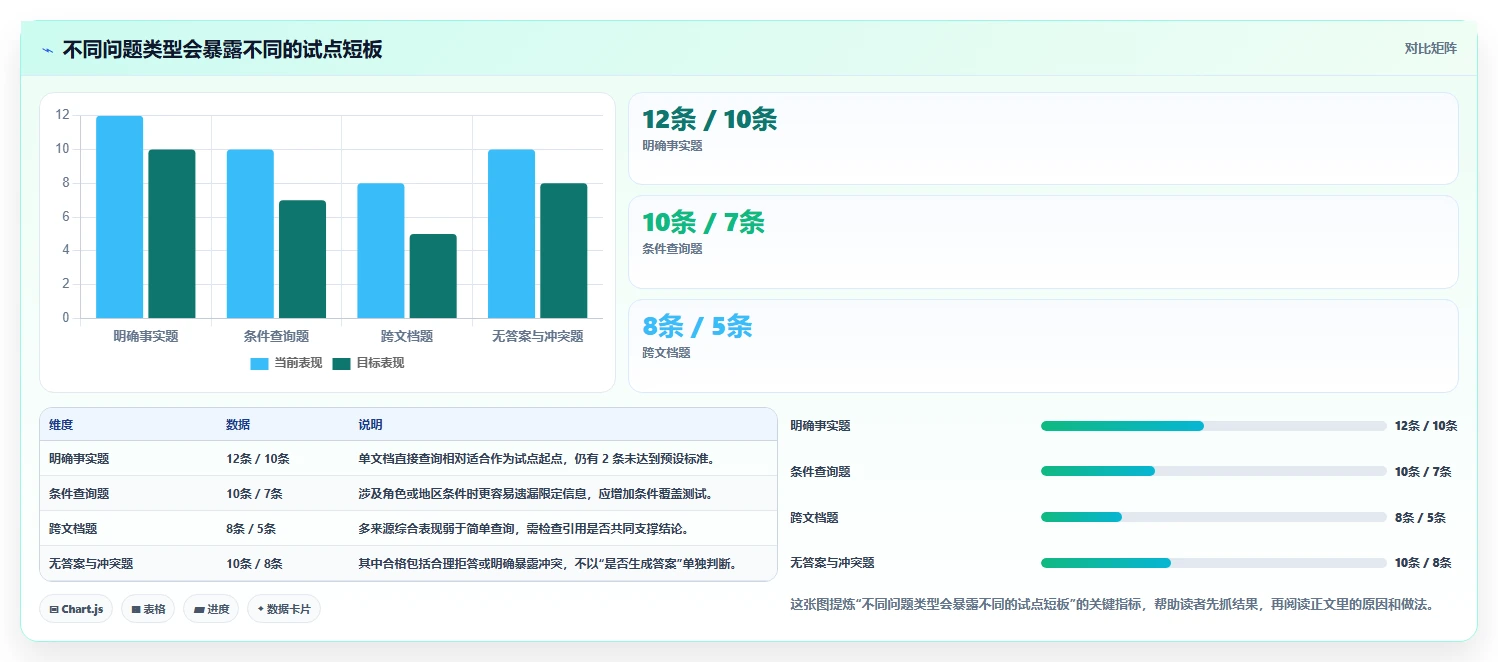Click the 跨文档题 label beside progress bar
Image resolution: width=1498 pixels, height=662 pixels.
[x=814, y=518]
